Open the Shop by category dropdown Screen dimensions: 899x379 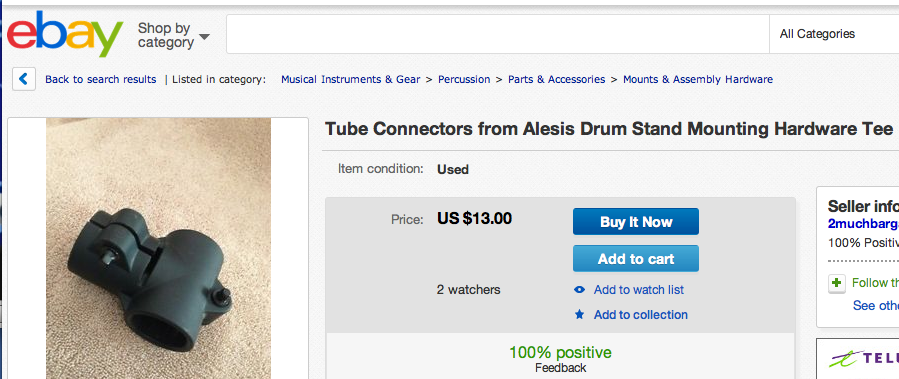point(173,35)
